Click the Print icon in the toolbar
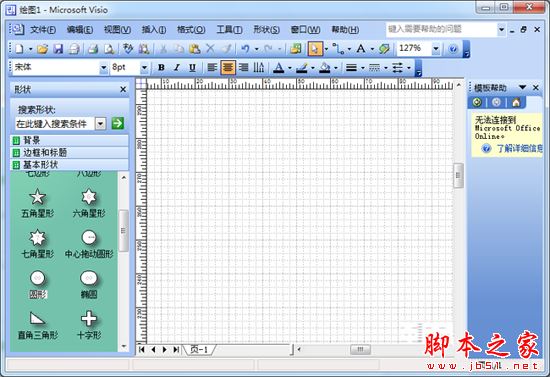 [x=93, y=49]
